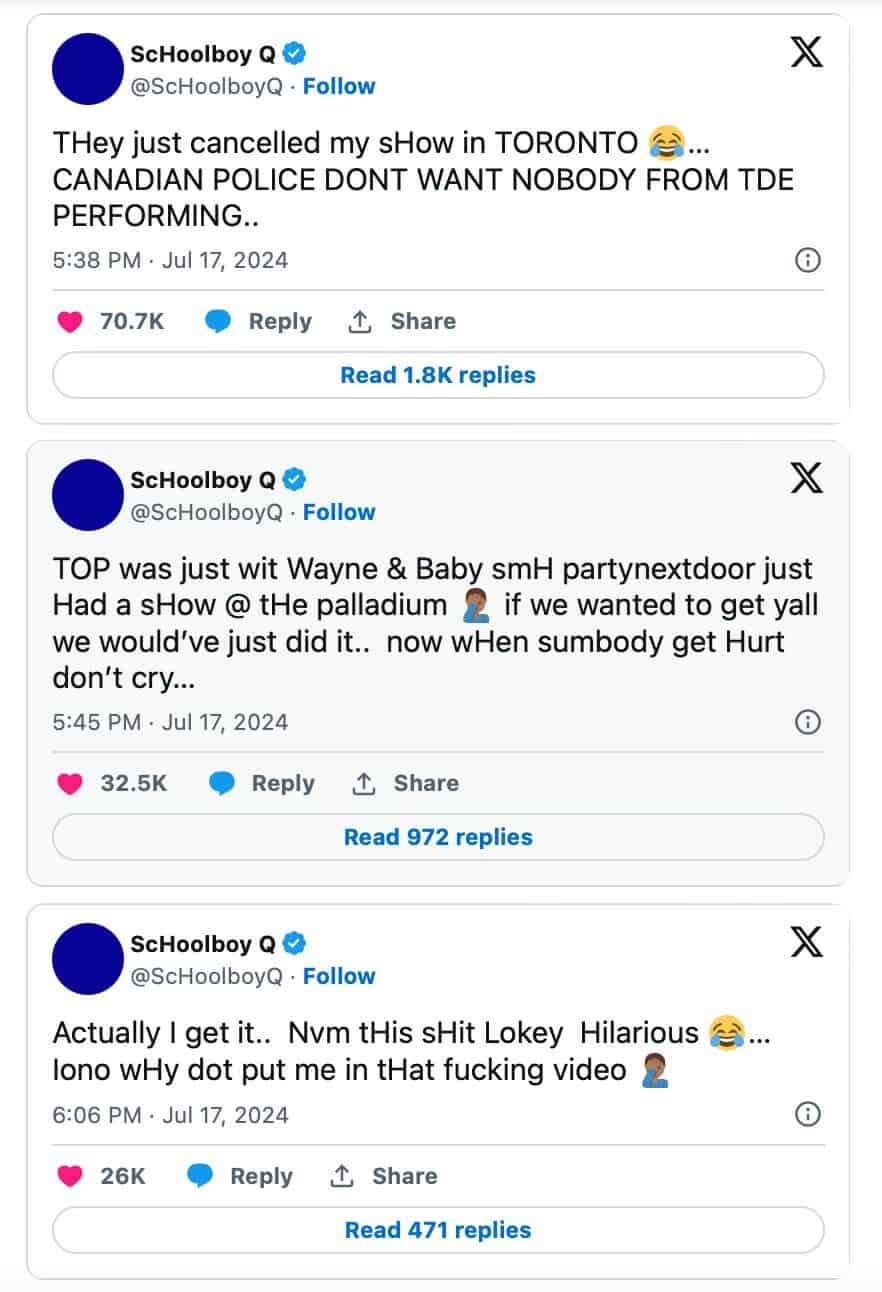Open the 5:45 PM · Jul 17, 2024 timestamp

pyautogui.click(x=170, y=722)
